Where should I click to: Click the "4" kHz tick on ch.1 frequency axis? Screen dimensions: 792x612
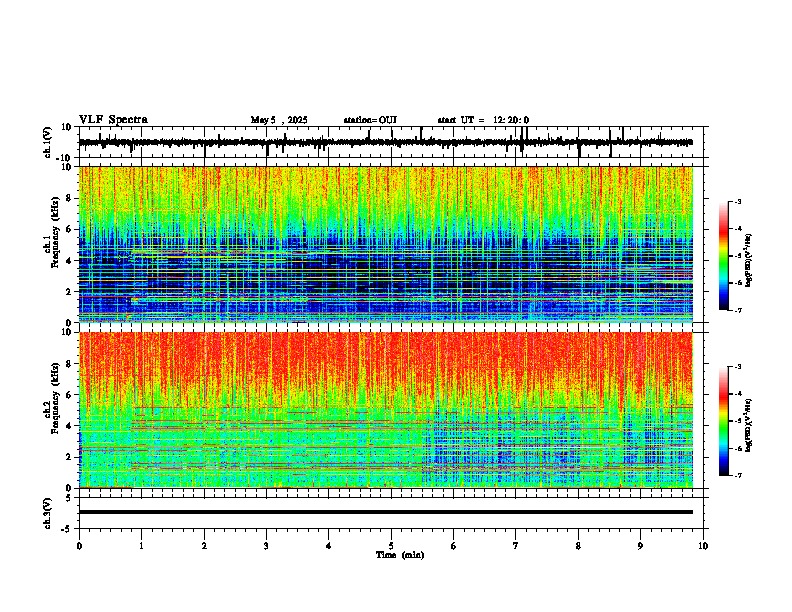click(69, 261)
